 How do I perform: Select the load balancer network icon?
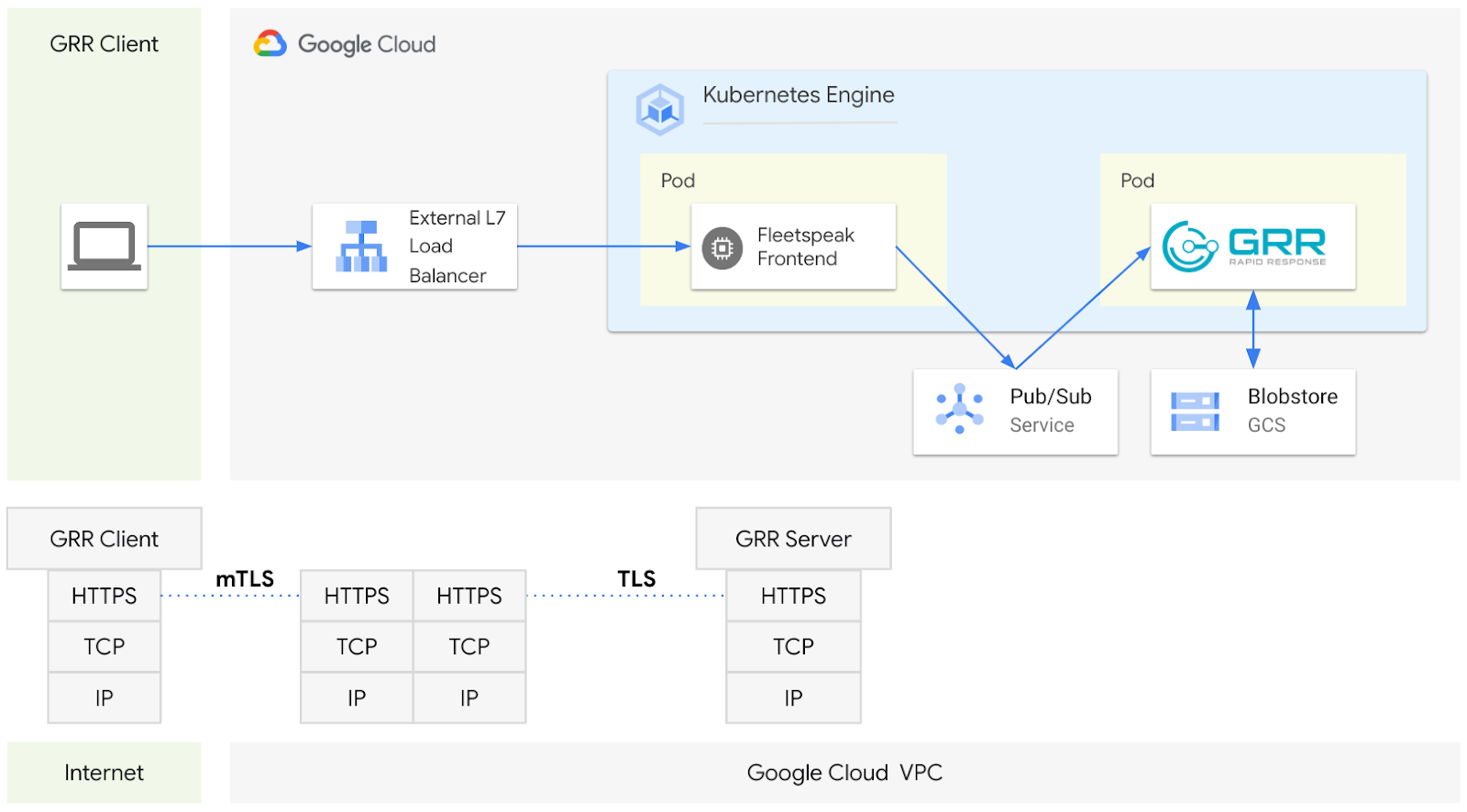361,247
